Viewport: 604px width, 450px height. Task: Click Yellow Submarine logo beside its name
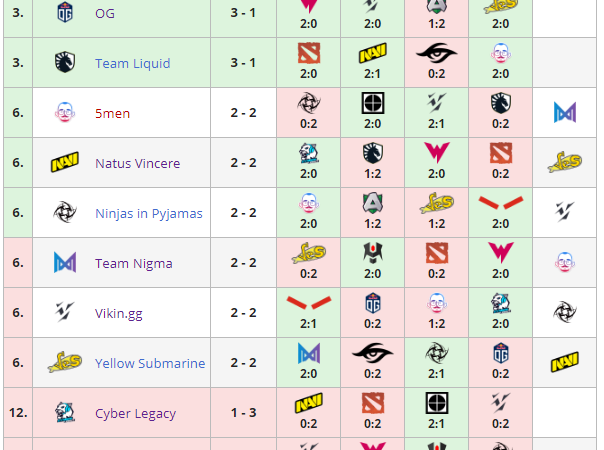65,362
